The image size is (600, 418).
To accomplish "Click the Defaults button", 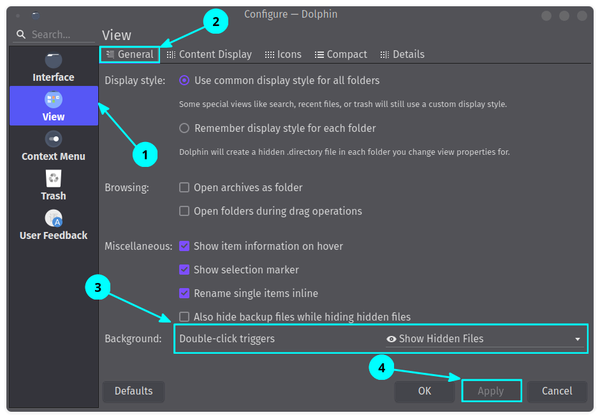I will (x=132, y=390).
